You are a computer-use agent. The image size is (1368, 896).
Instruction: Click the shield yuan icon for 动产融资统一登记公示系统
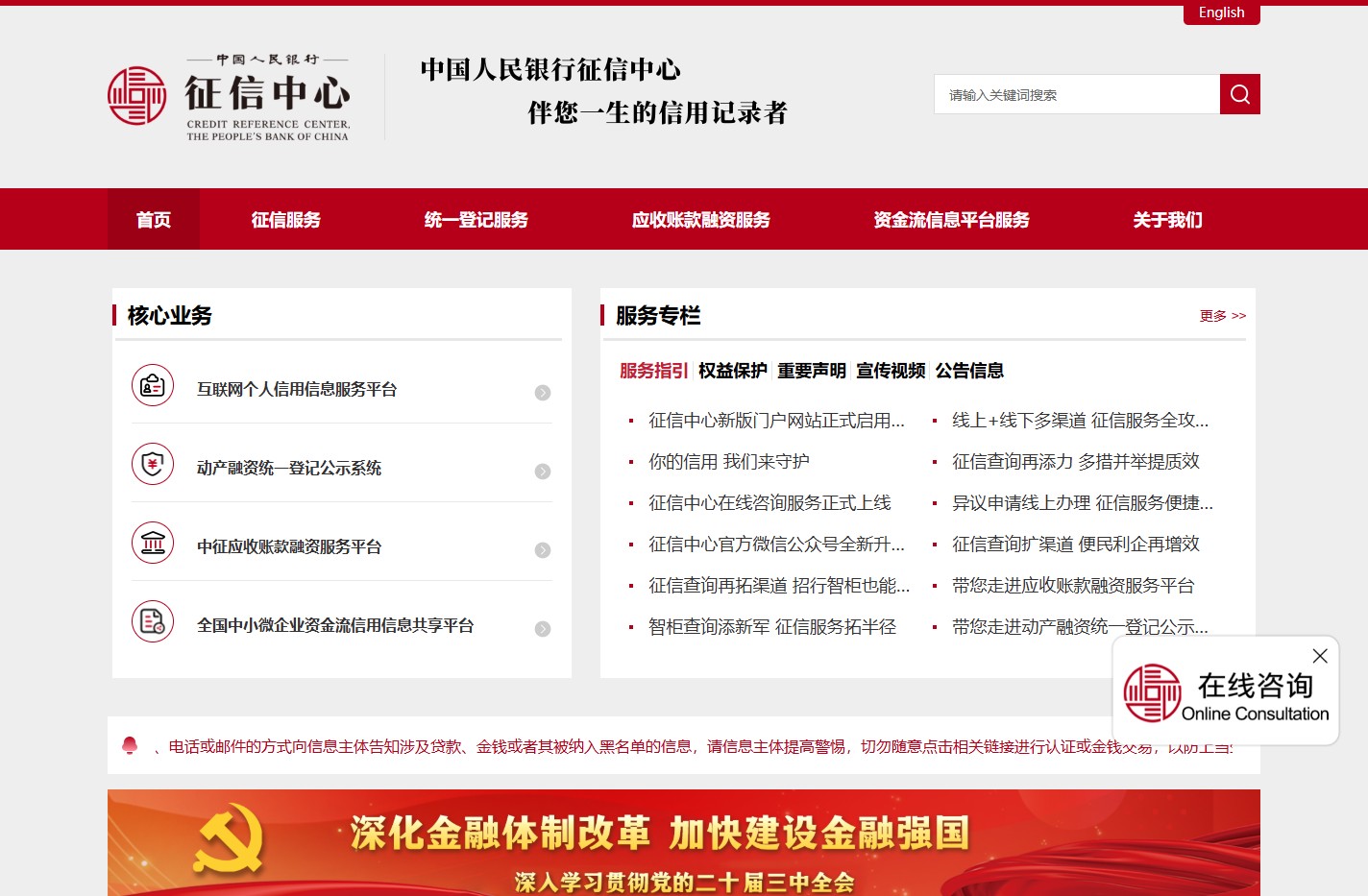[x=153, y=465]
